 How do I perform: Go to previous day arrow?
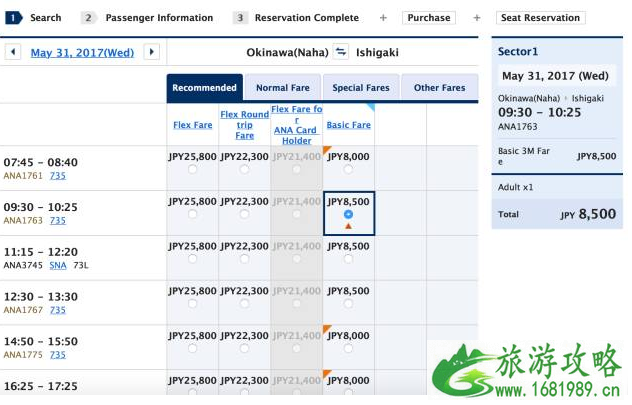pyautogui.click(x=13, y=52)
